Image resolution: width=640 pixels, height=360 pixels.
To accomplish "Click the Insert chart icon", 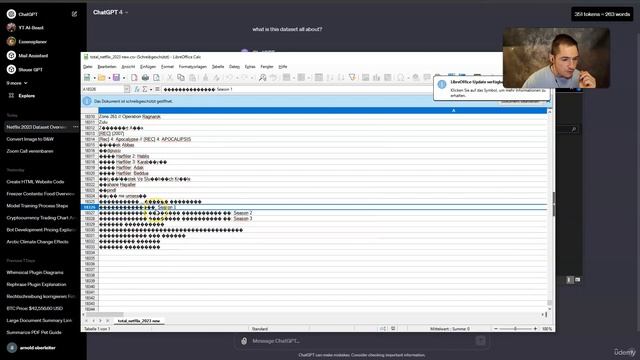I will [x=376, y=78].
